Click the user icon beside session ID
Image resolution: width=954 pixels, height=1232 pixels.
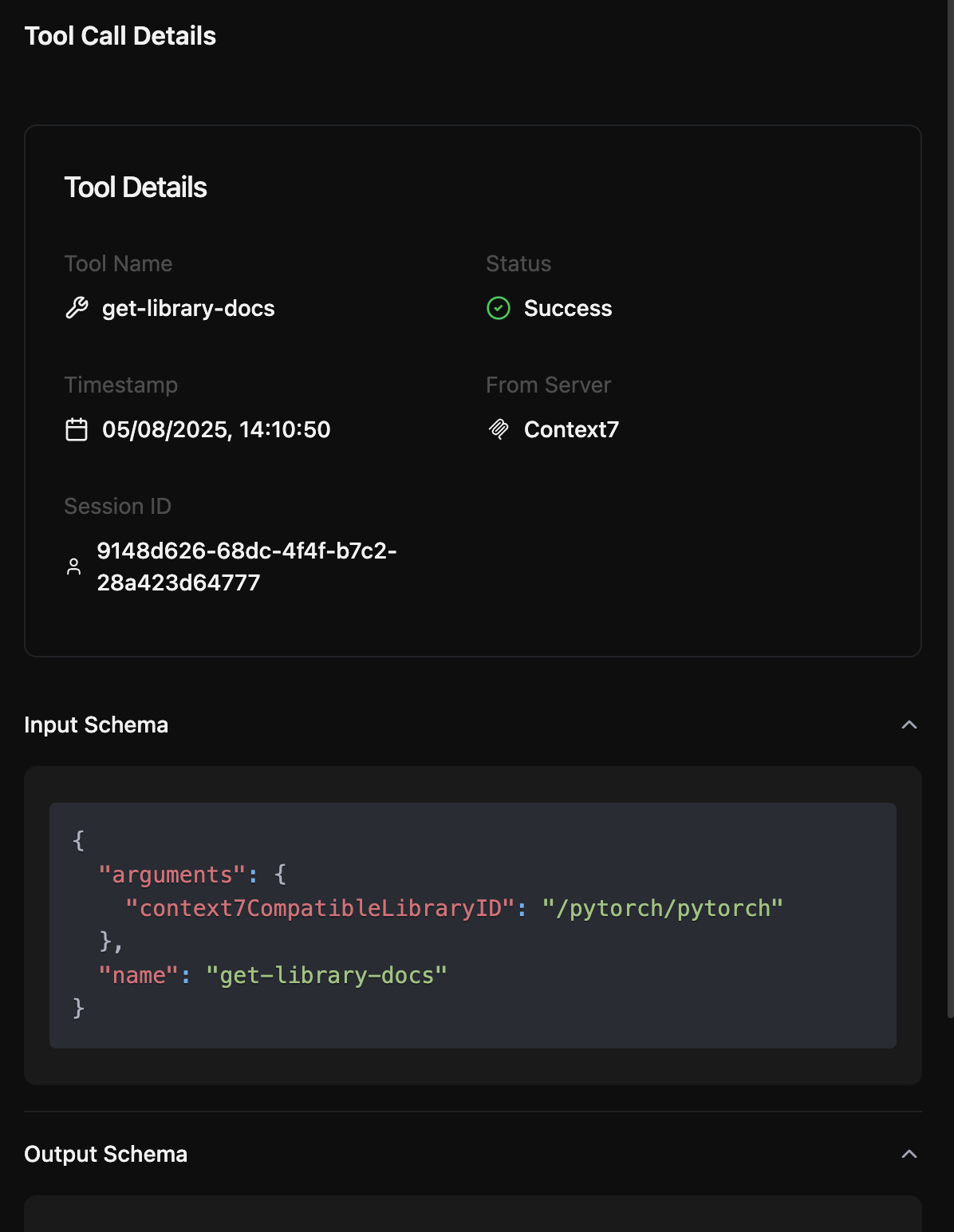tap(73, 567)
